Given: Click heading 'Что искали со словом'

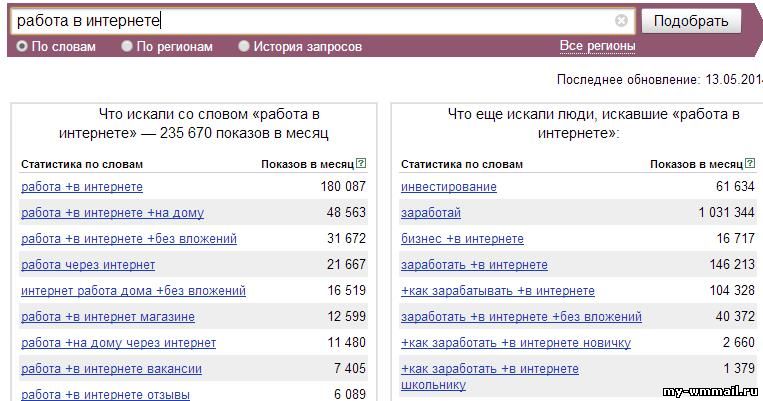Looking at the screenshot, I should pyautogui.click(x=194, y=124).
